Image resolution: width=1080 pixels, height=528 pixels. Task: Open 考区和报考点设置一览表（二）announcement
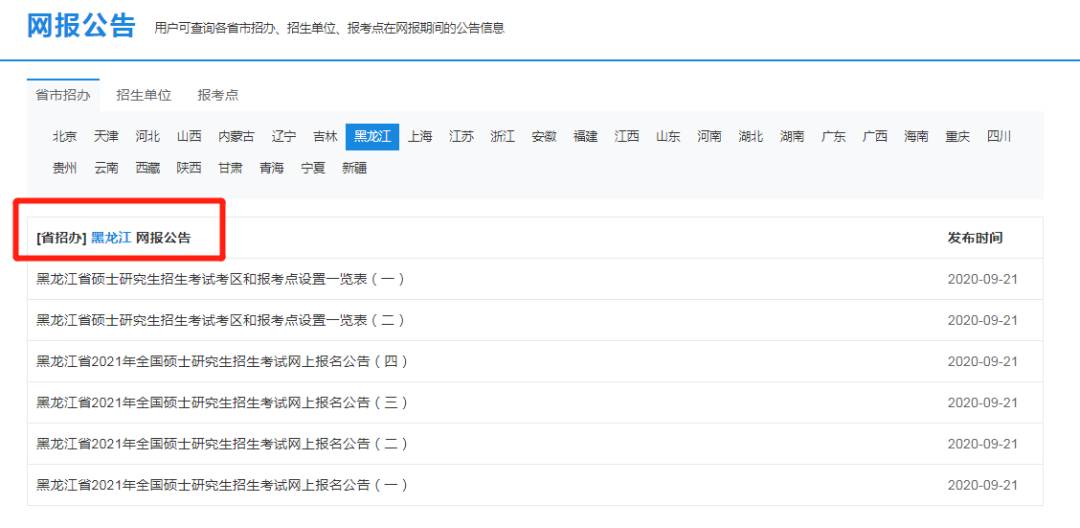220,320
